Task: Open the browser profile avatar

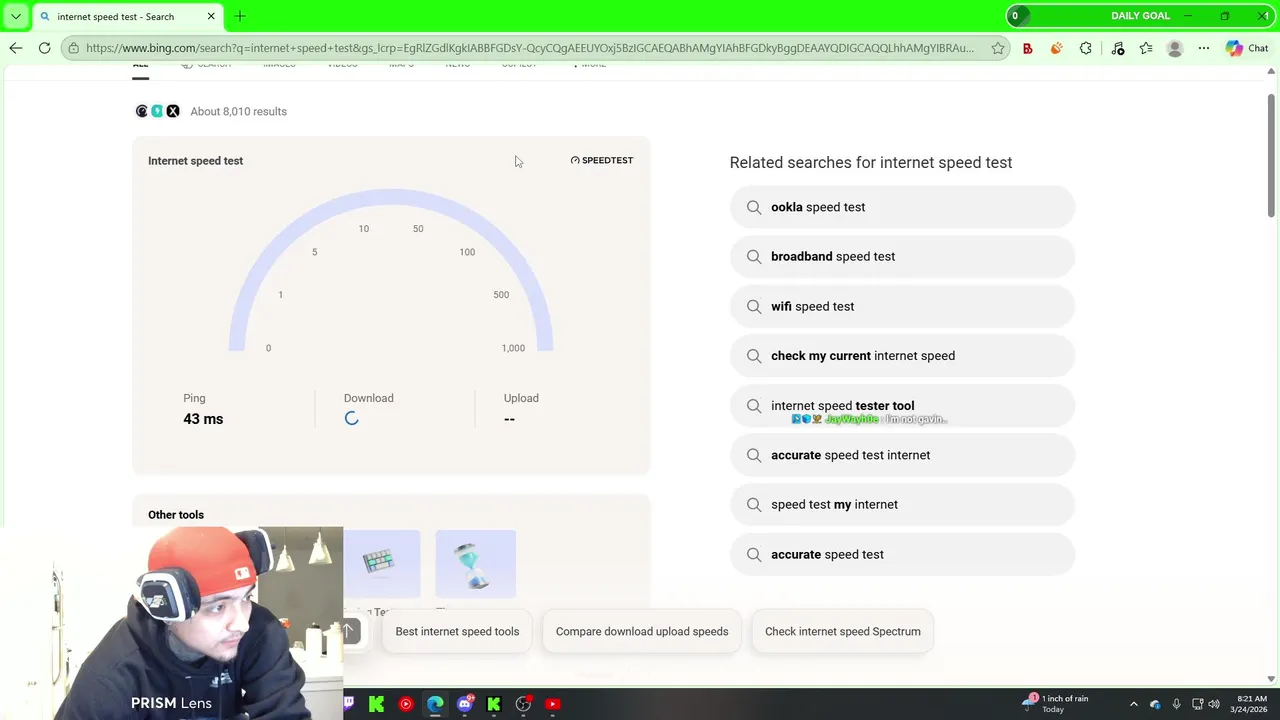Action: 1175,48
